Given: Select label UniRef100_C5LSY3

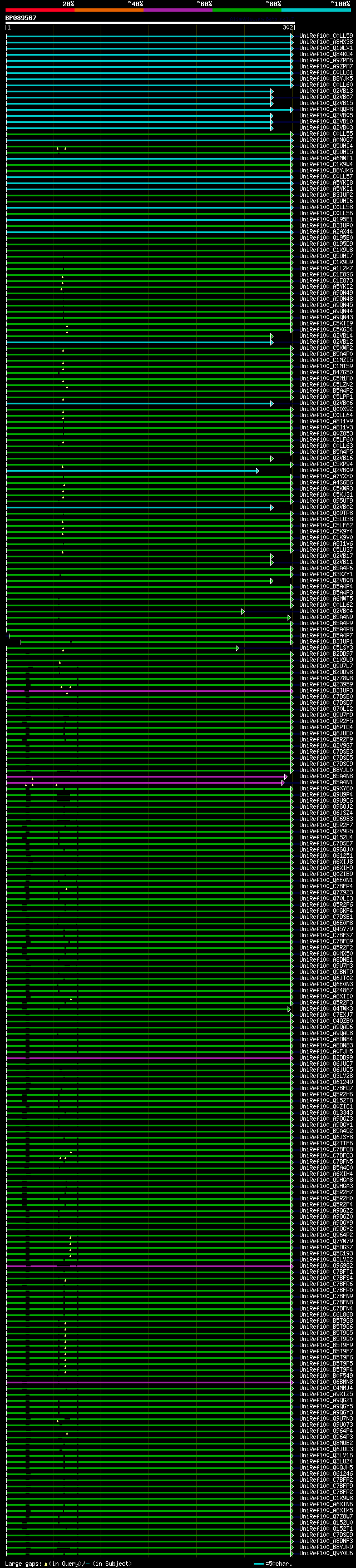Looking at the screenshot, I should [325, 648].
